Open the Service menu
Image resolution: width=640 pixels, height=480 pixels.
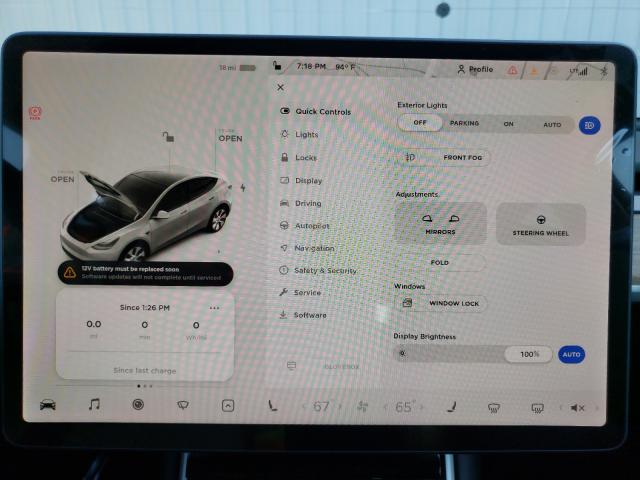point(300,293)
